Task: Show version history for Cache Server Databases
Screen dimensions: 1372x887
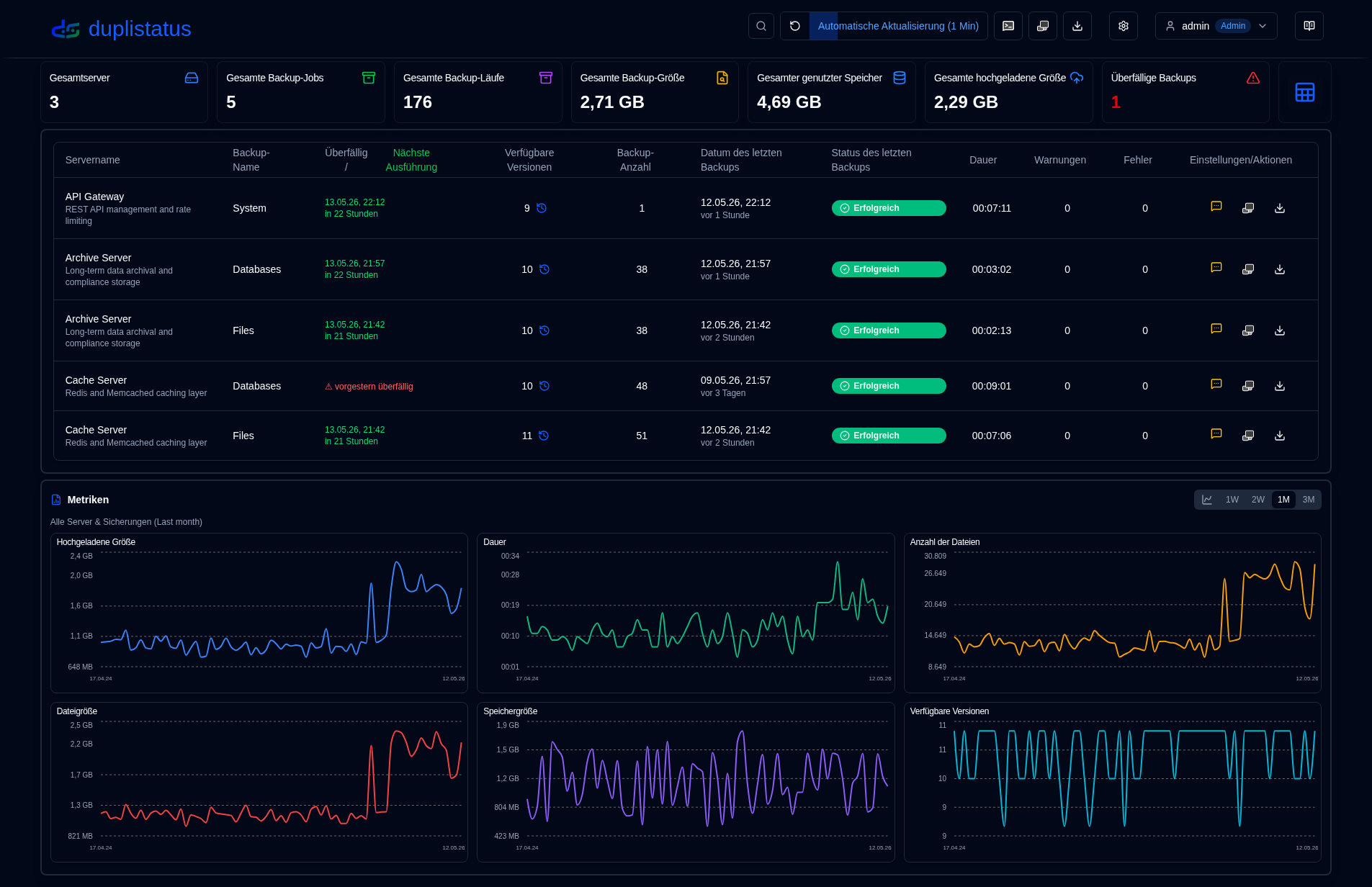Action: coord(544,386)
